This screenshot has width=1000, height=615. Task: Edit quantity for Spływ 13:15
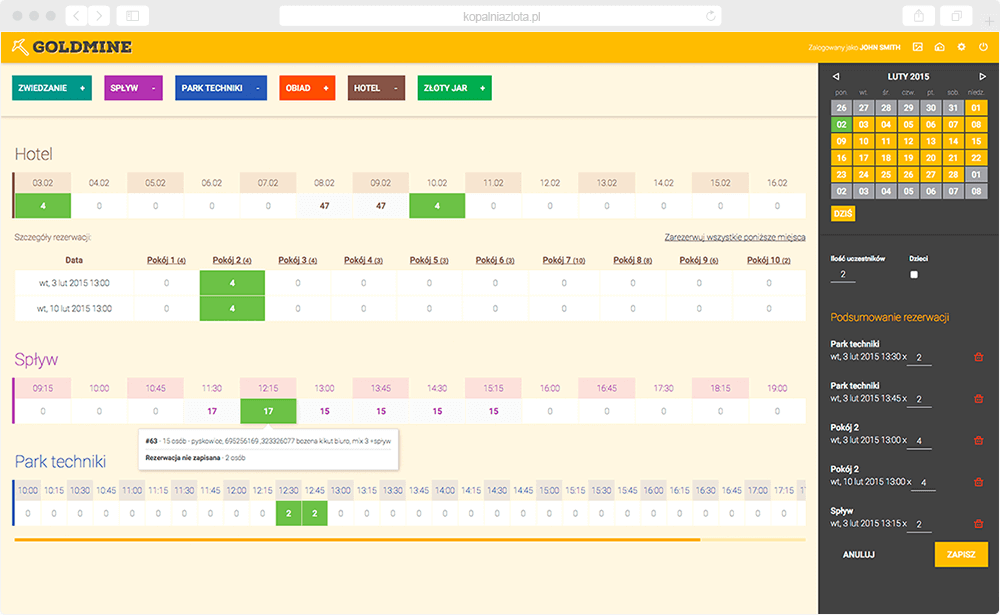coord(919,524)
